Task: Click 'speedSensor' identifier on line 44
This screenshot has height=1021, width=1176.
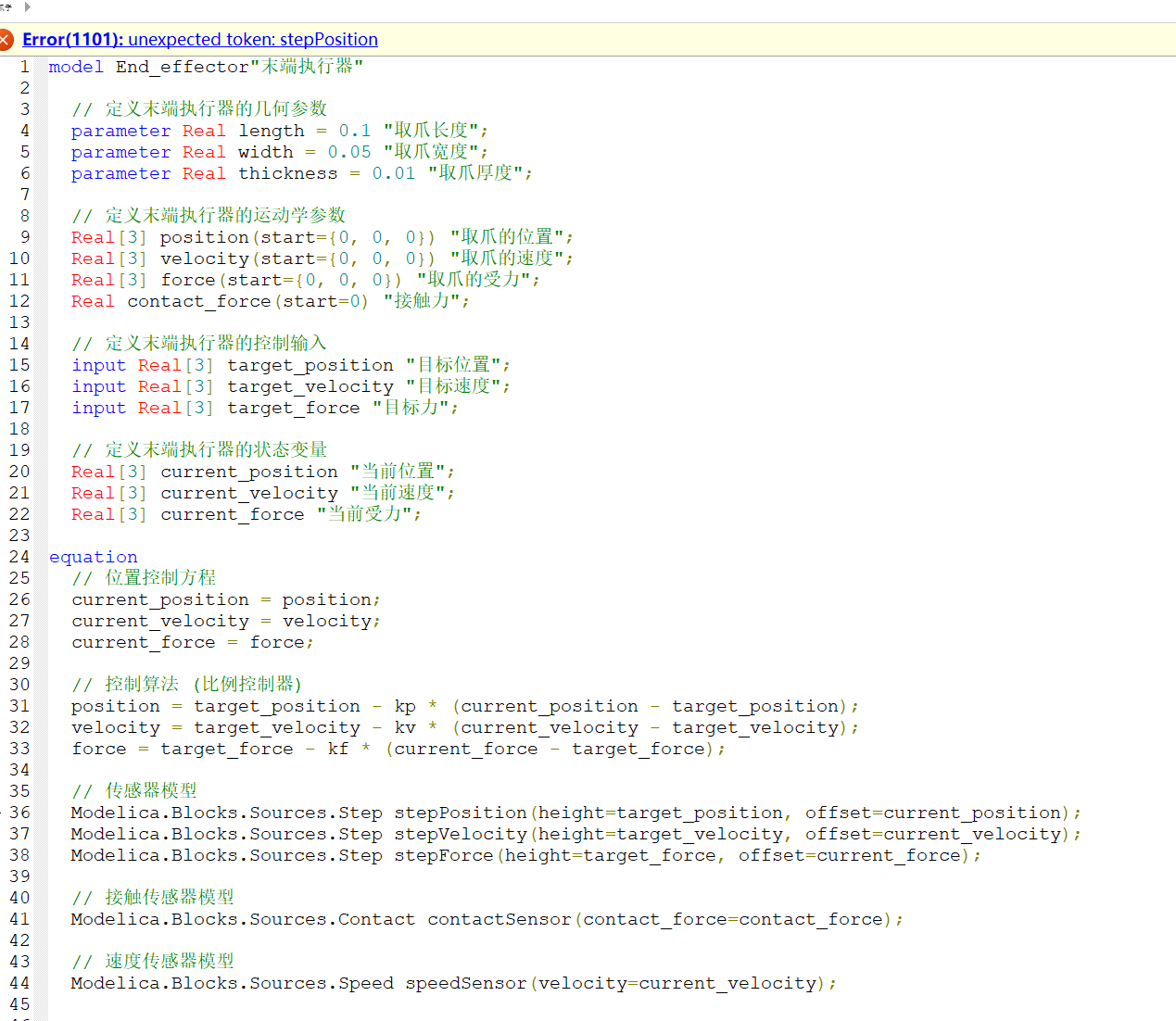Action: [466, 983]
